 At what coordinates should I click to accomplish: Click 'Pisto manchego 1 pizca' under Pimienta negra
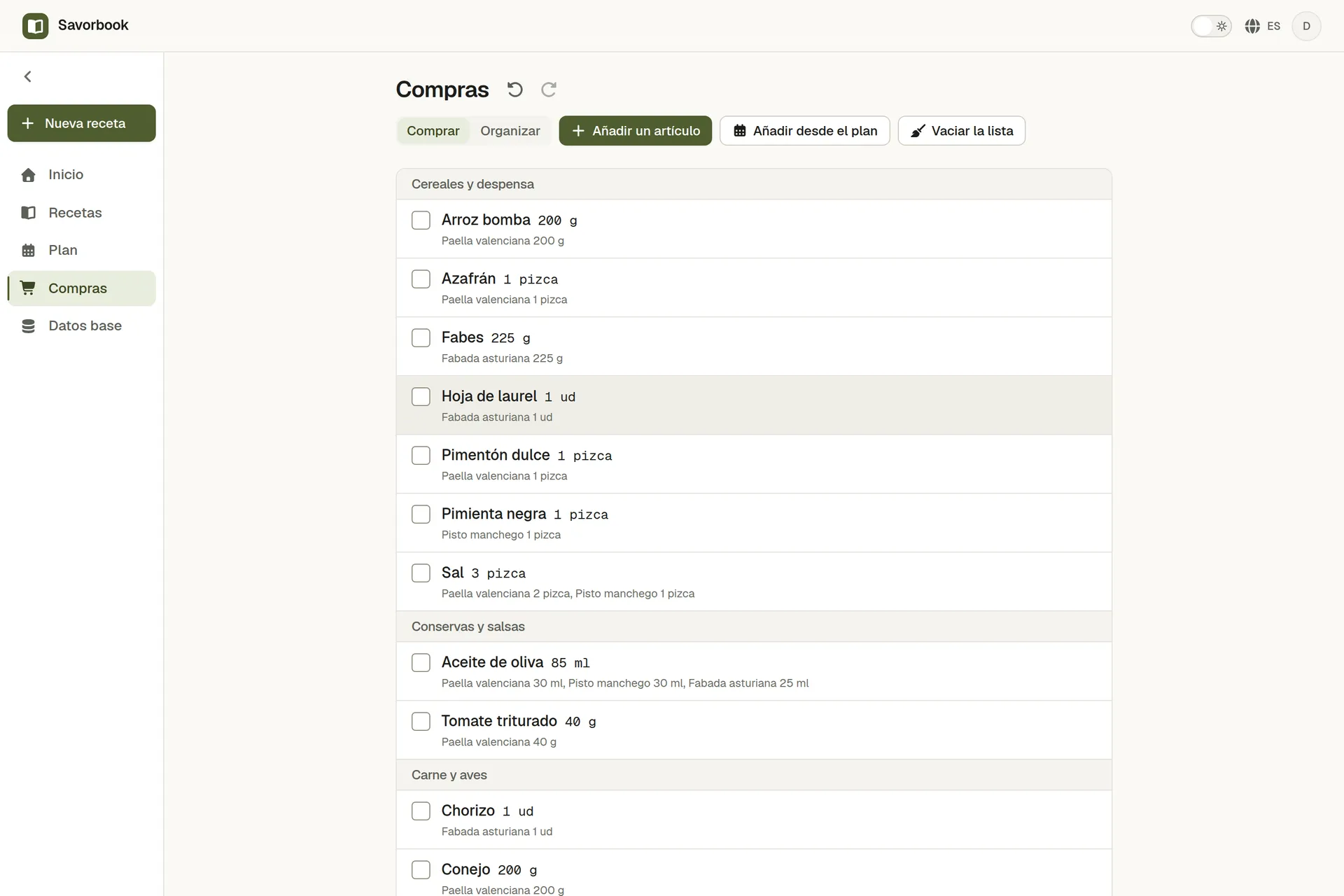(x=501, y=535)
